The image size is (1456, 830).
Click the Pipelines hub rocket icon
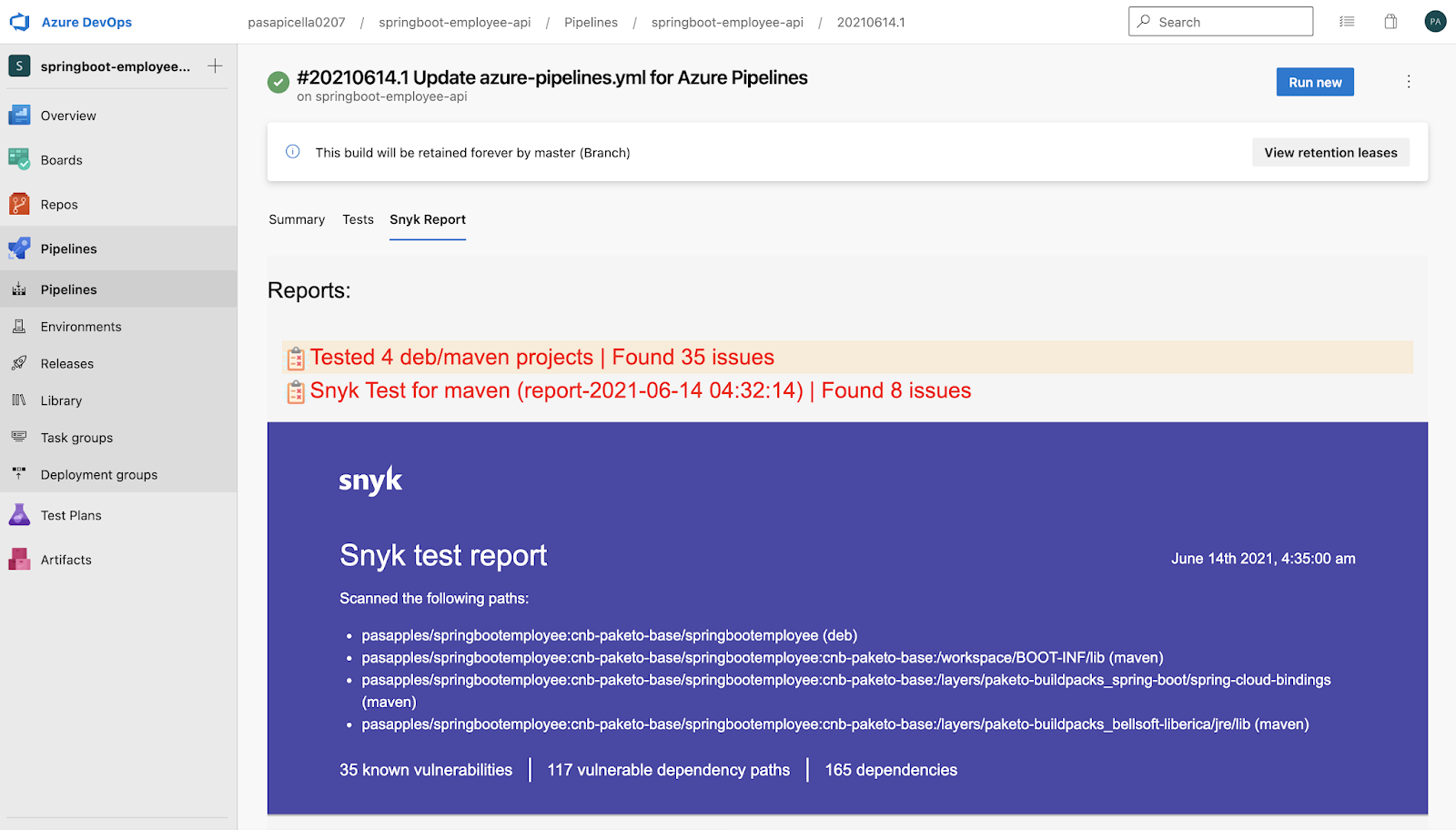(19, 248)
